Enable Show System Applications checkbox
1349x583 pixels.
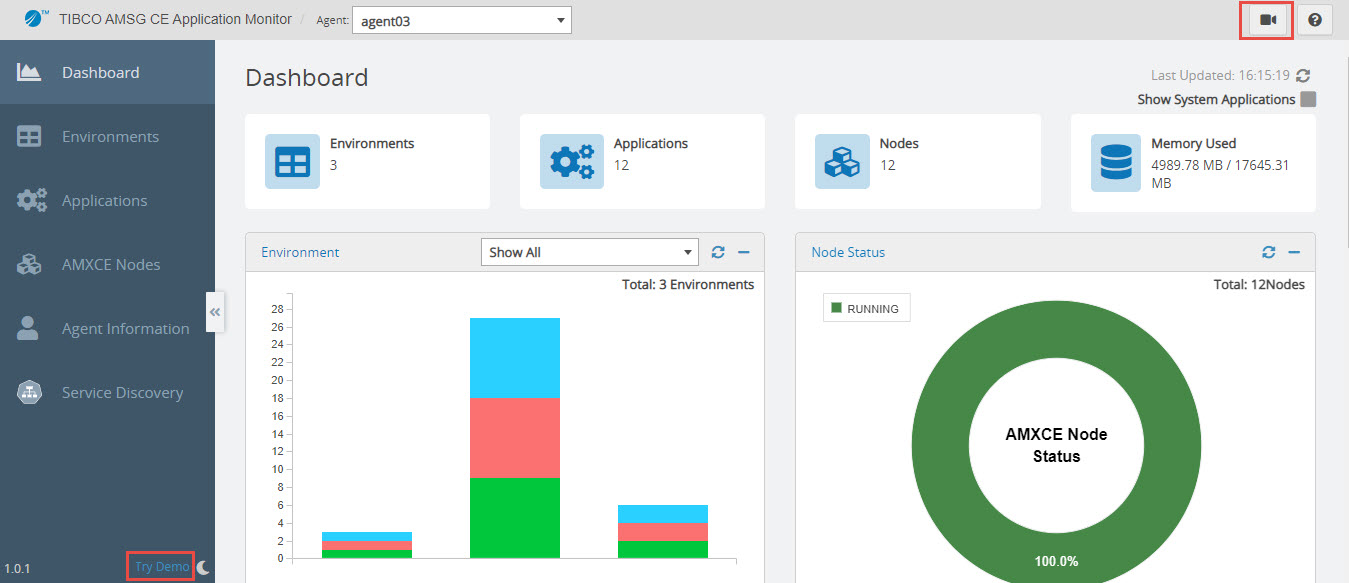[x=1308, y=99]
